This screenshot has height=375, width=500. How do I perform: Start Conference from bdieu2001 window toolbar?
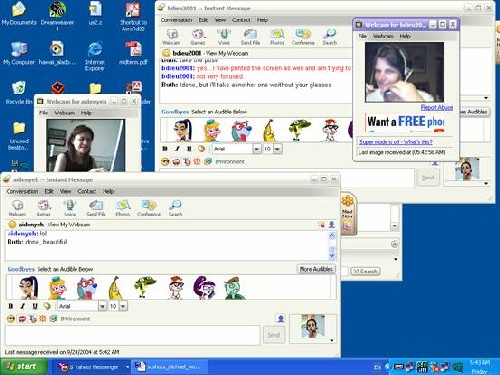coord(303,37)
